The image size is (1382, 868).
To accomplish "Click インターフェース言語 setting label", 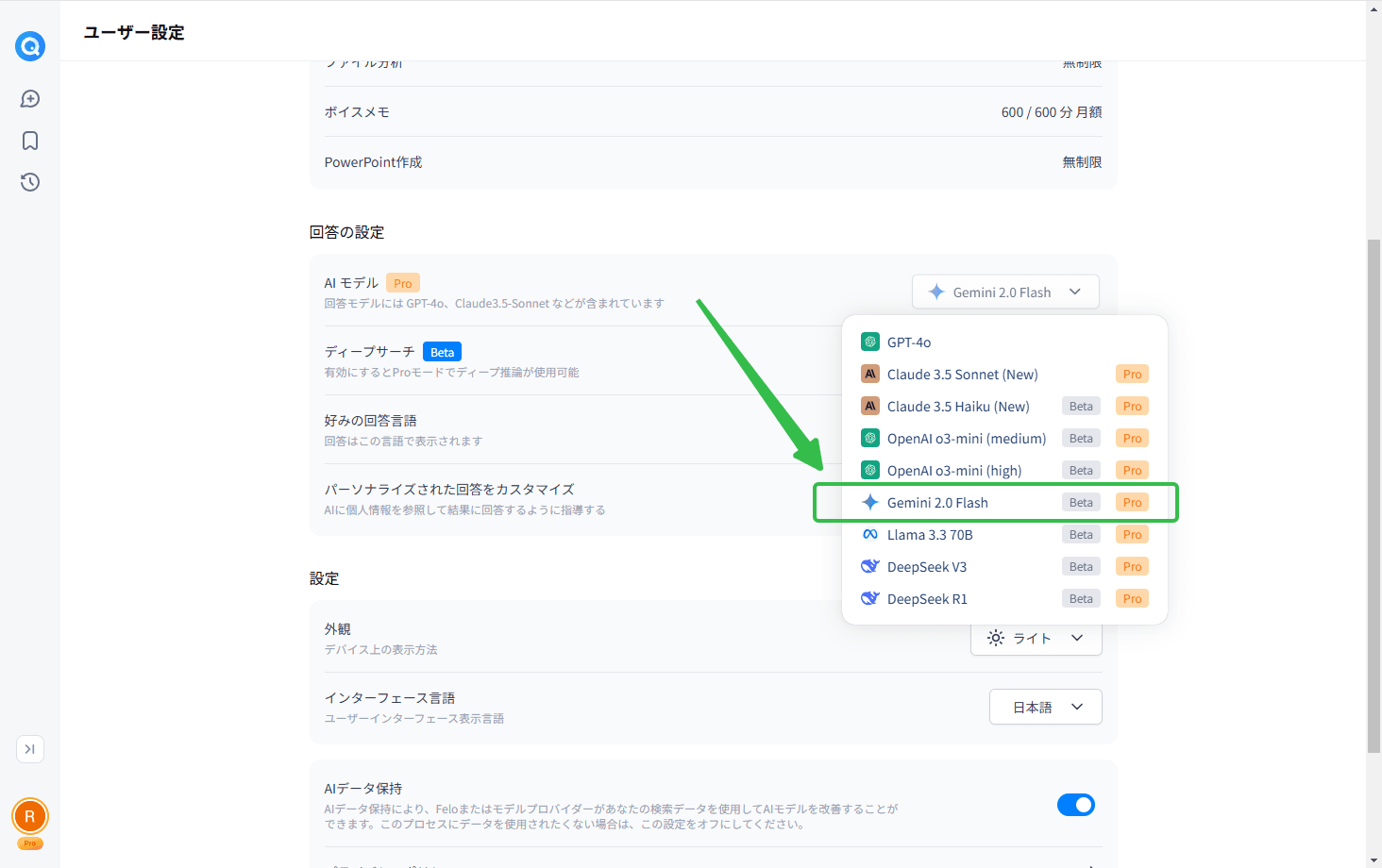I will pos(390,698).
